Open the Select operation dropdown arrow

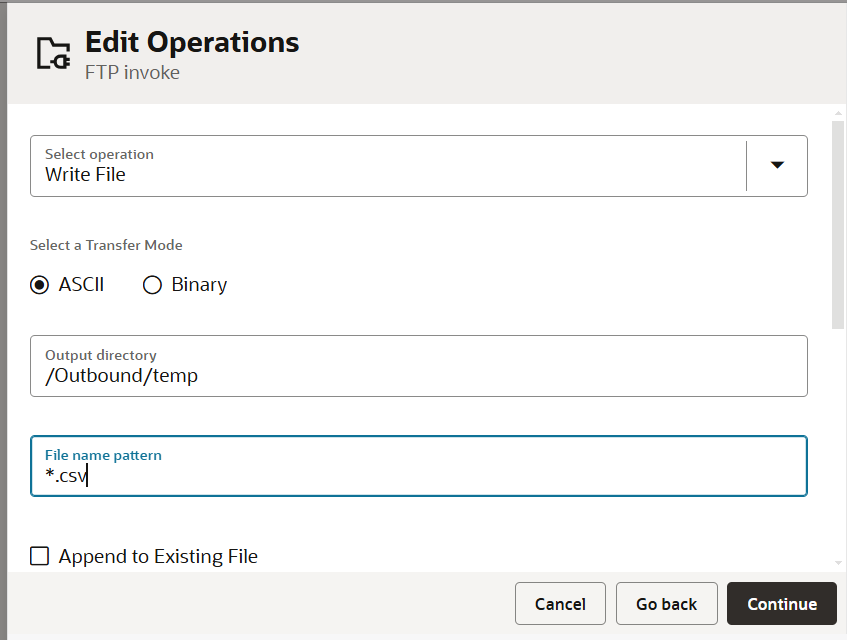(x=777, y=165)
